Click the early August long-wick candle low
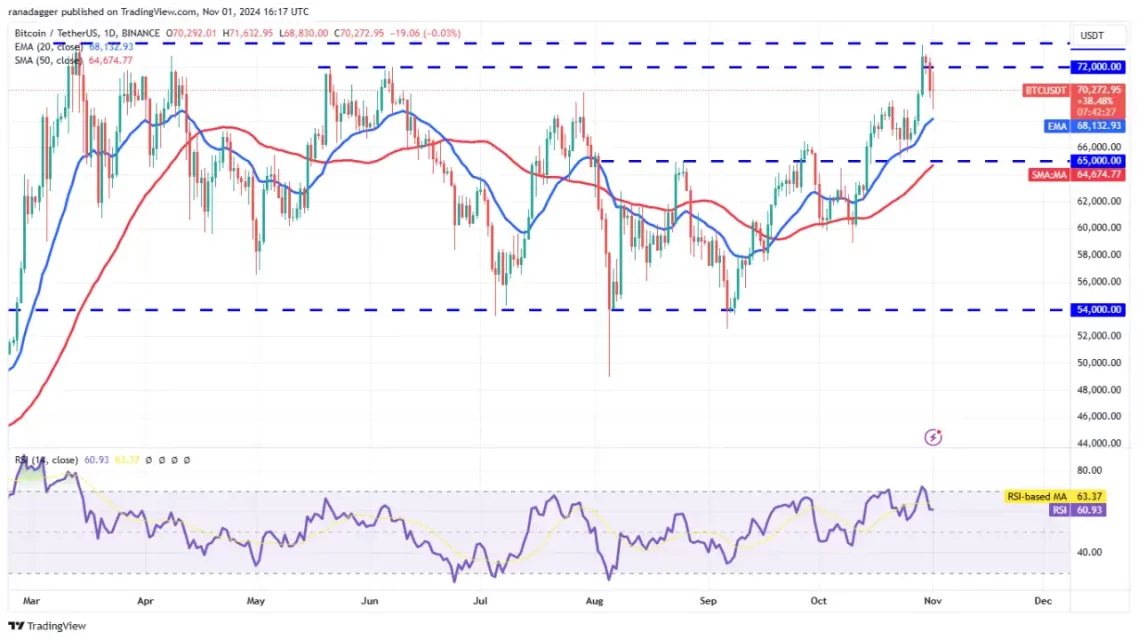 pyautogui.click(x=609, y=374)
